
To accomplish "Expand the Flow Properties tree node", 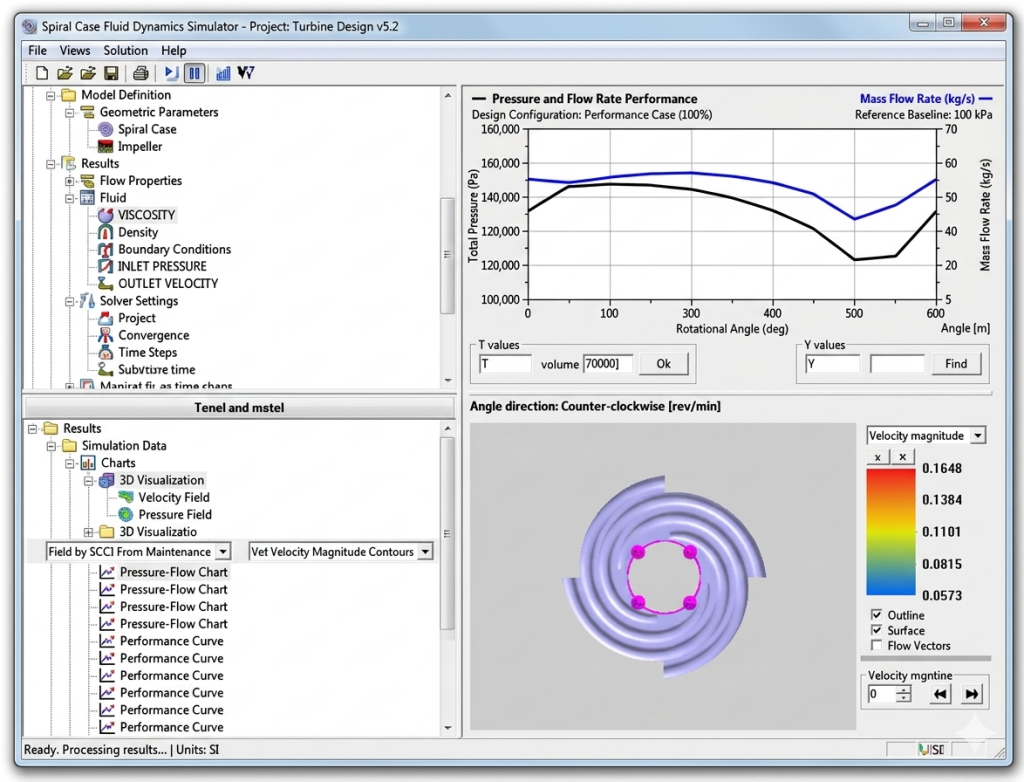I will point(70,181).
